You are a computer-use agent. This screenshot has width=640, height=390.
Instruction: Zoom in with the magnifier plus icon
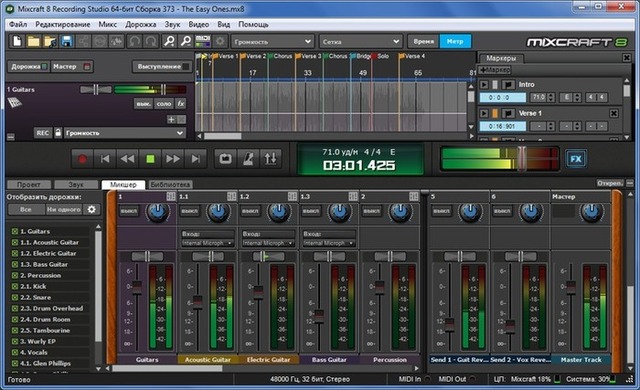[169, 41]
